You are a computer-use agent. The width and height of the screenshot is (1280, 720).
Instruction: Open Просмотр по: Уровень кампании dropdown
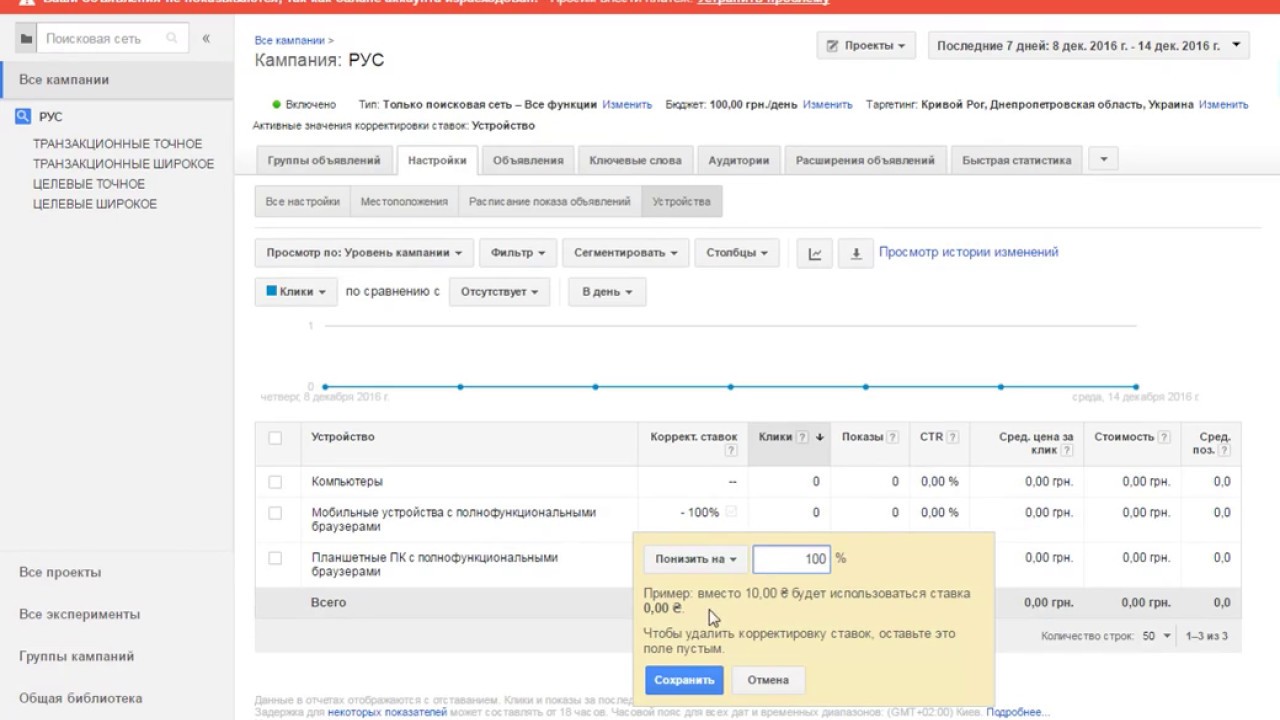(x=364, y=253)
